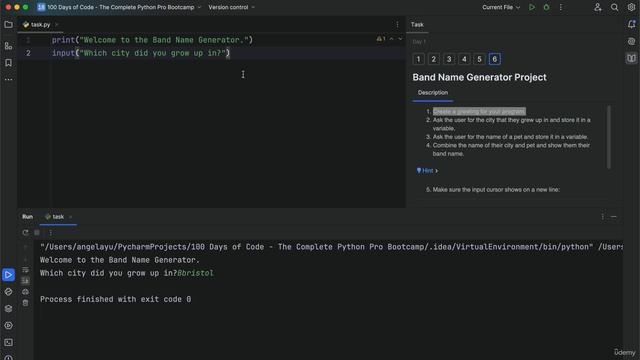Click the green Run button in top toolbar
Screen dimensions: 640x360
point(532,7)
